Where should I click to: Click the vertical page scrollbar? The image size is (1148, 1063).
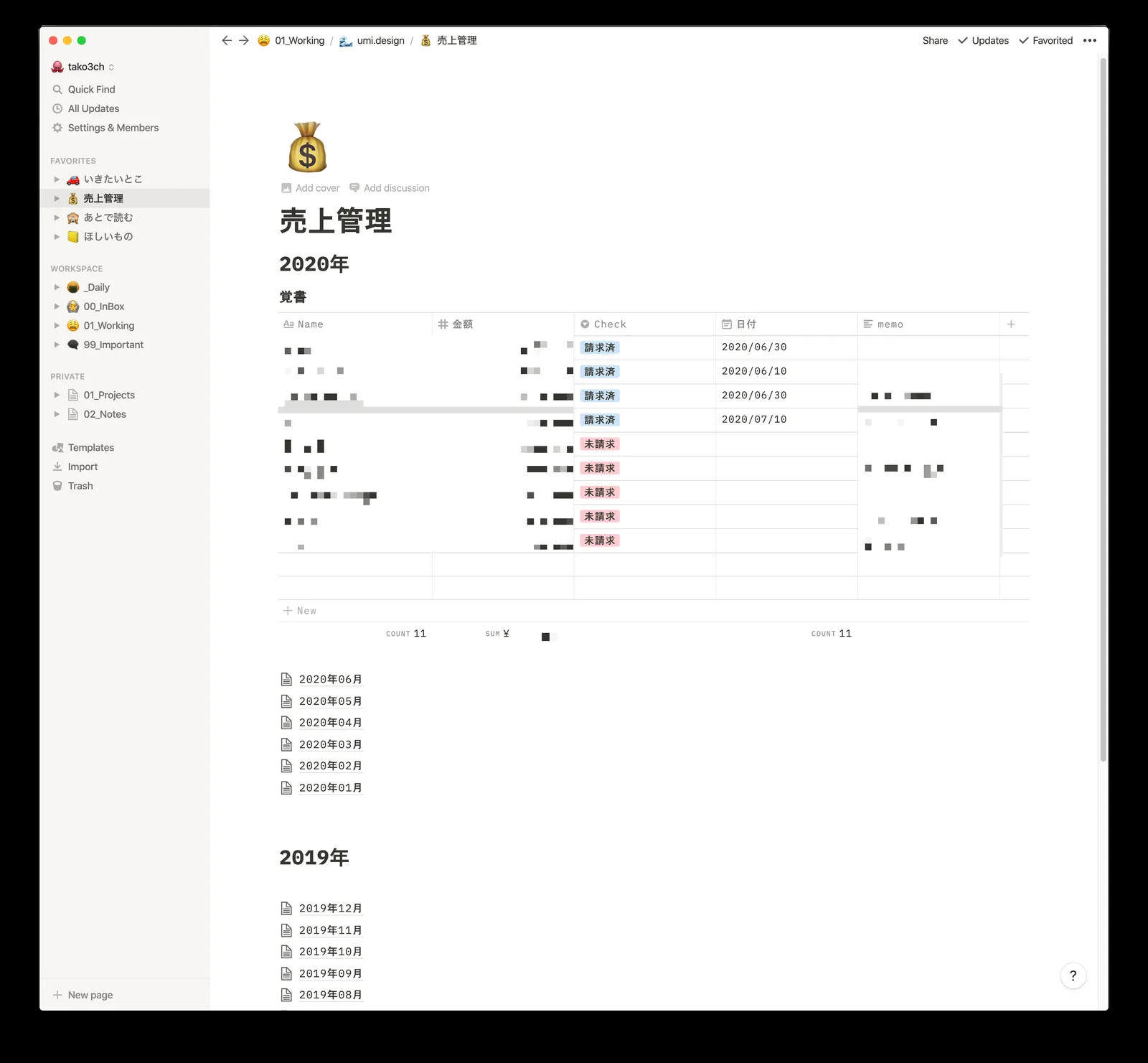1103,409
